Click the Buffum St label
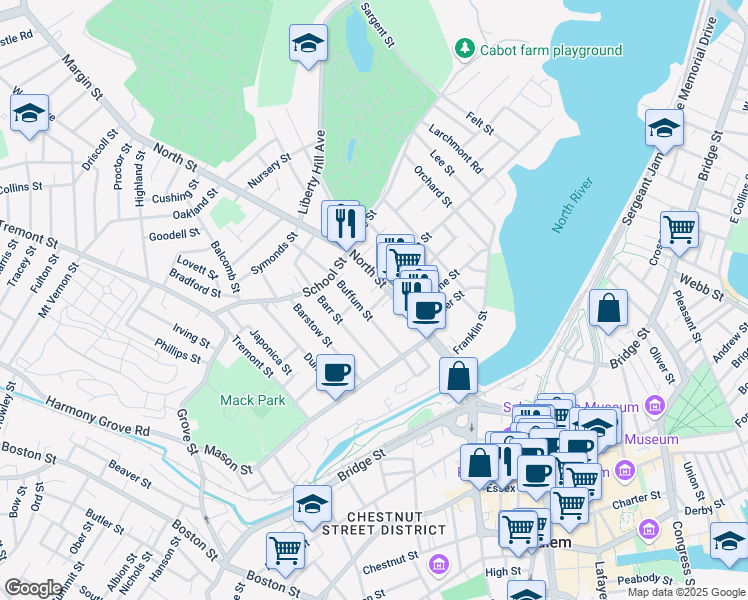 tap(354, 300)
